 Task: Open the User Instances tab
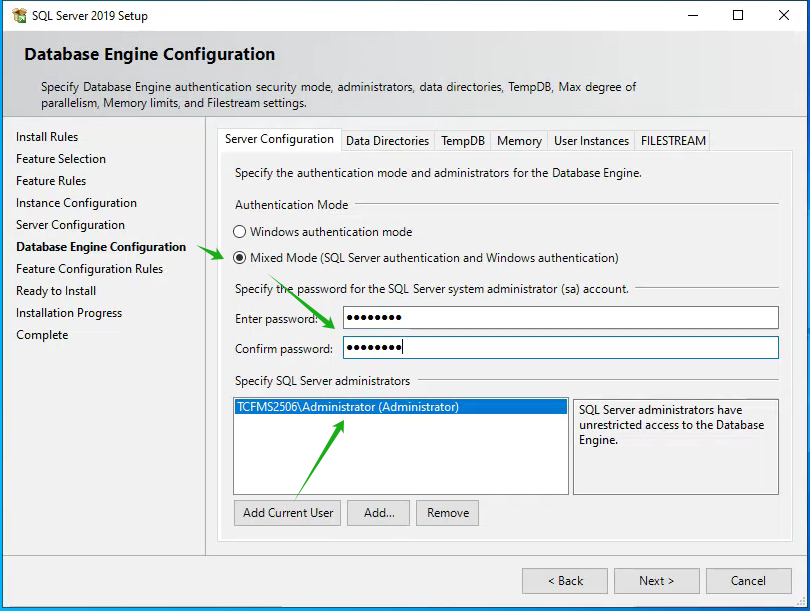point(591,140)
